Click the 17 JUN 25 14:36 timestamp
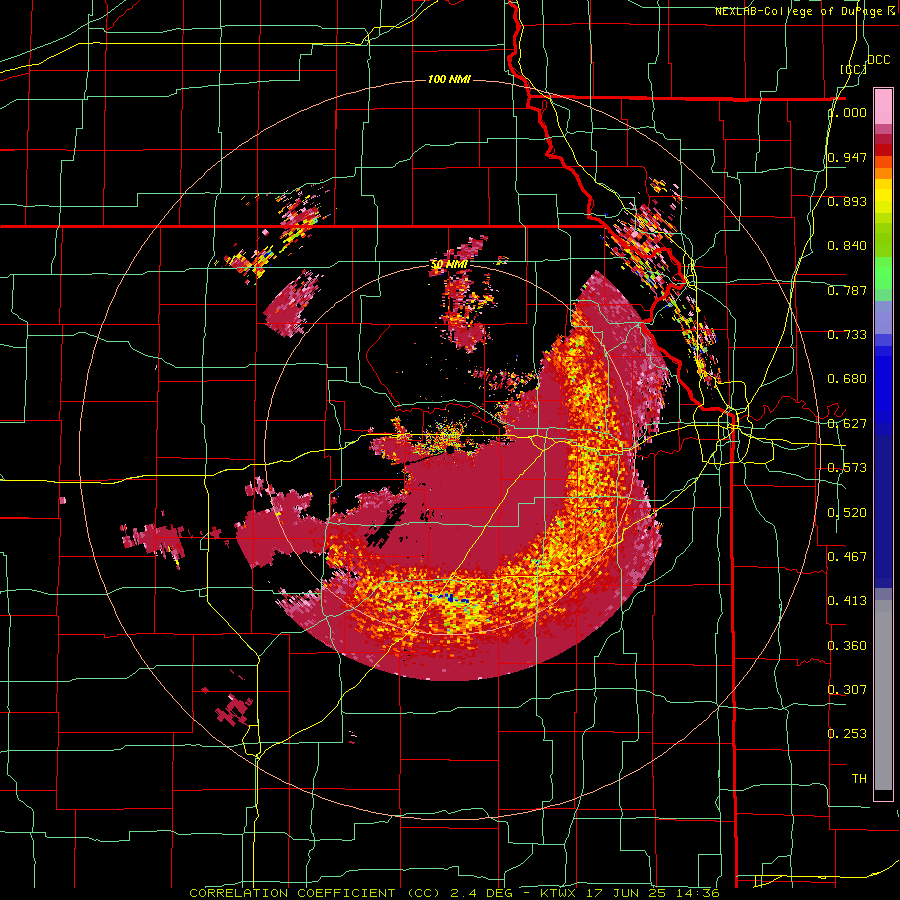 pyautogui.click(x=651, y=893)
